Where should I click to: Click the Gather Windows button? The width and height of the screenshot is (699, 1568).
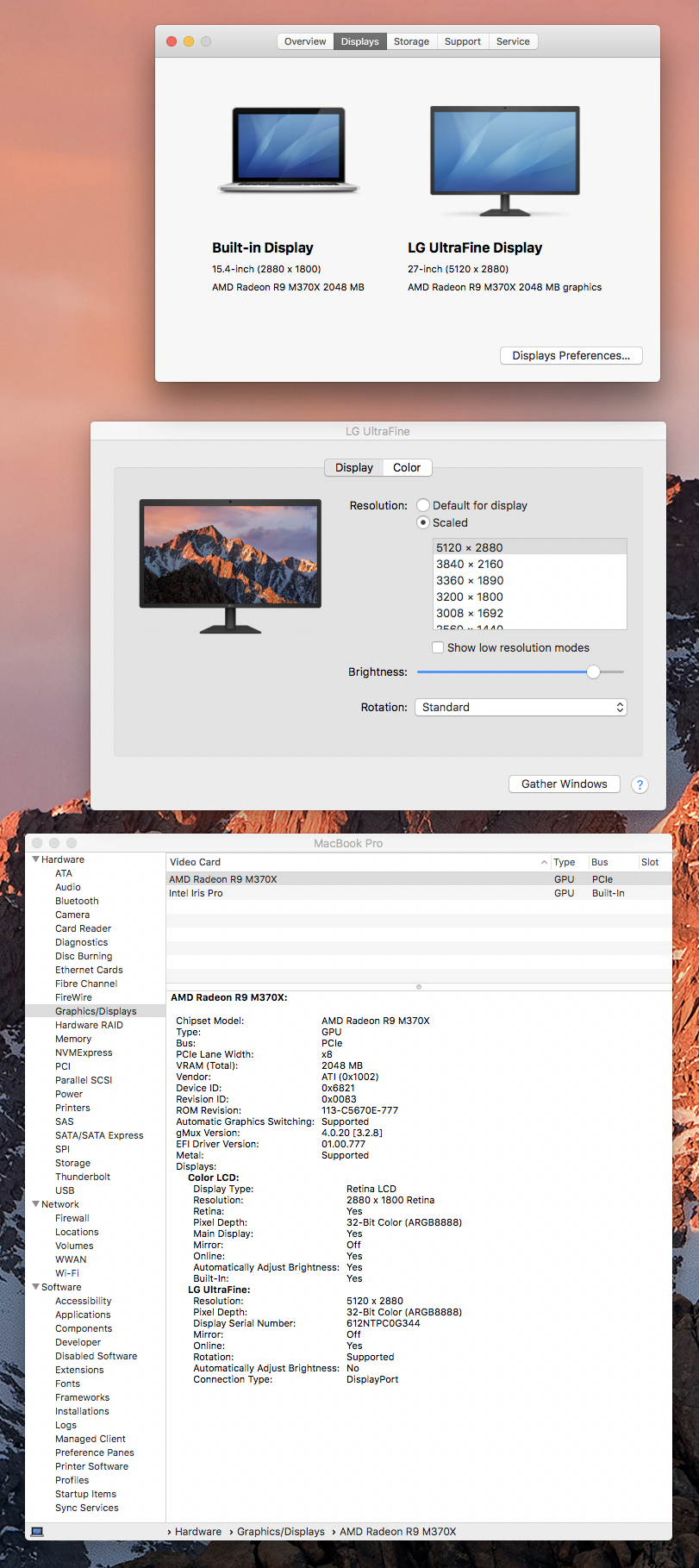coord(565,784)
